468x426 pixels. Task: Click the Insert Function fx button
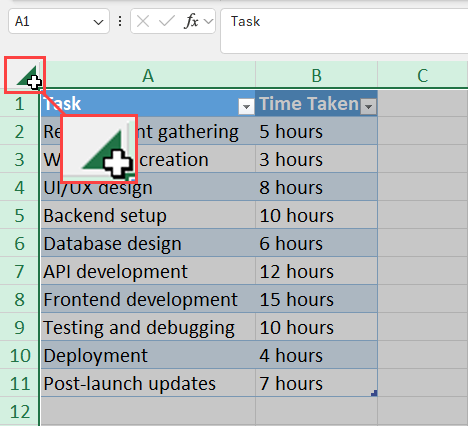[x=191, y=22]
